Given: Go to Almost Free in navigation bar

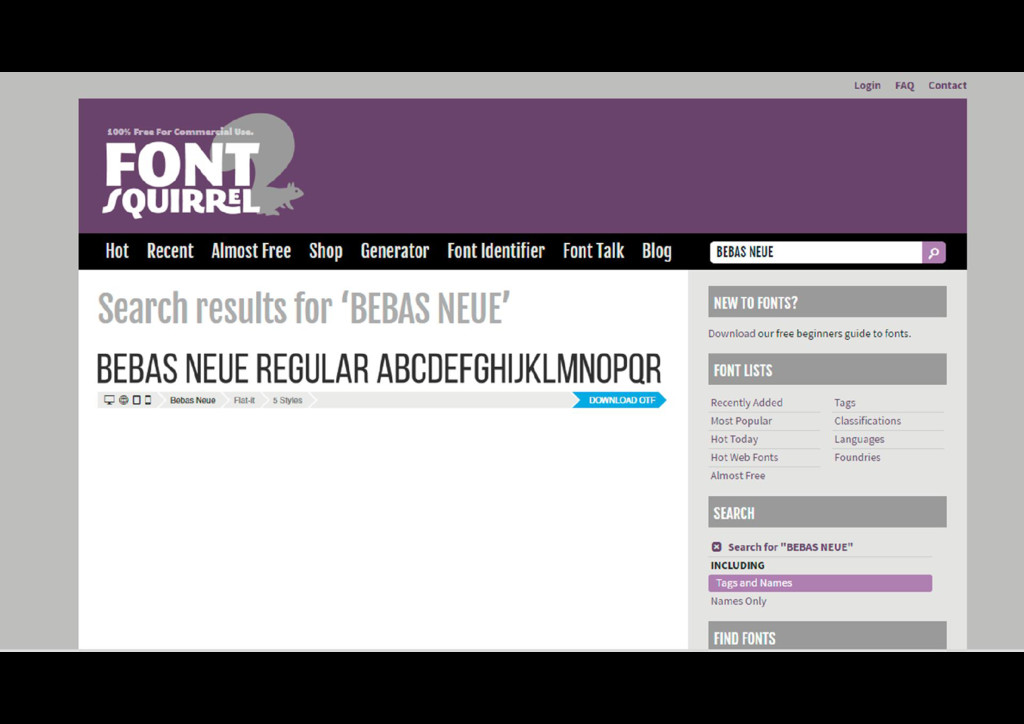Looking at the screenshot, I should coord(251,251).
